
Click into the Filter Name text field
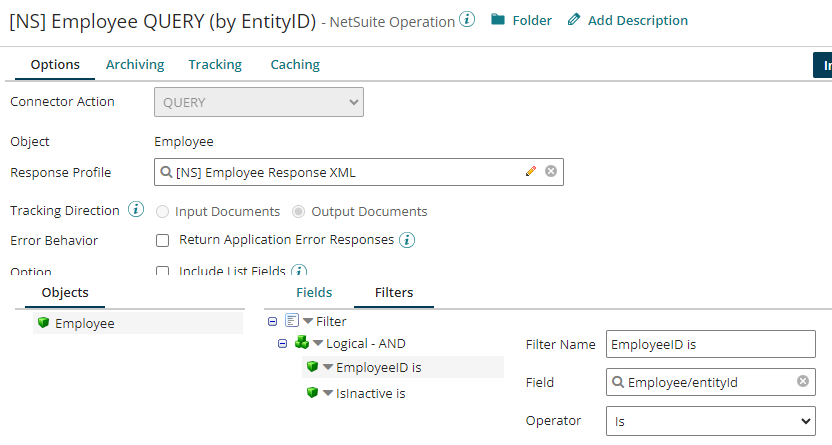(x=710, y=344)
